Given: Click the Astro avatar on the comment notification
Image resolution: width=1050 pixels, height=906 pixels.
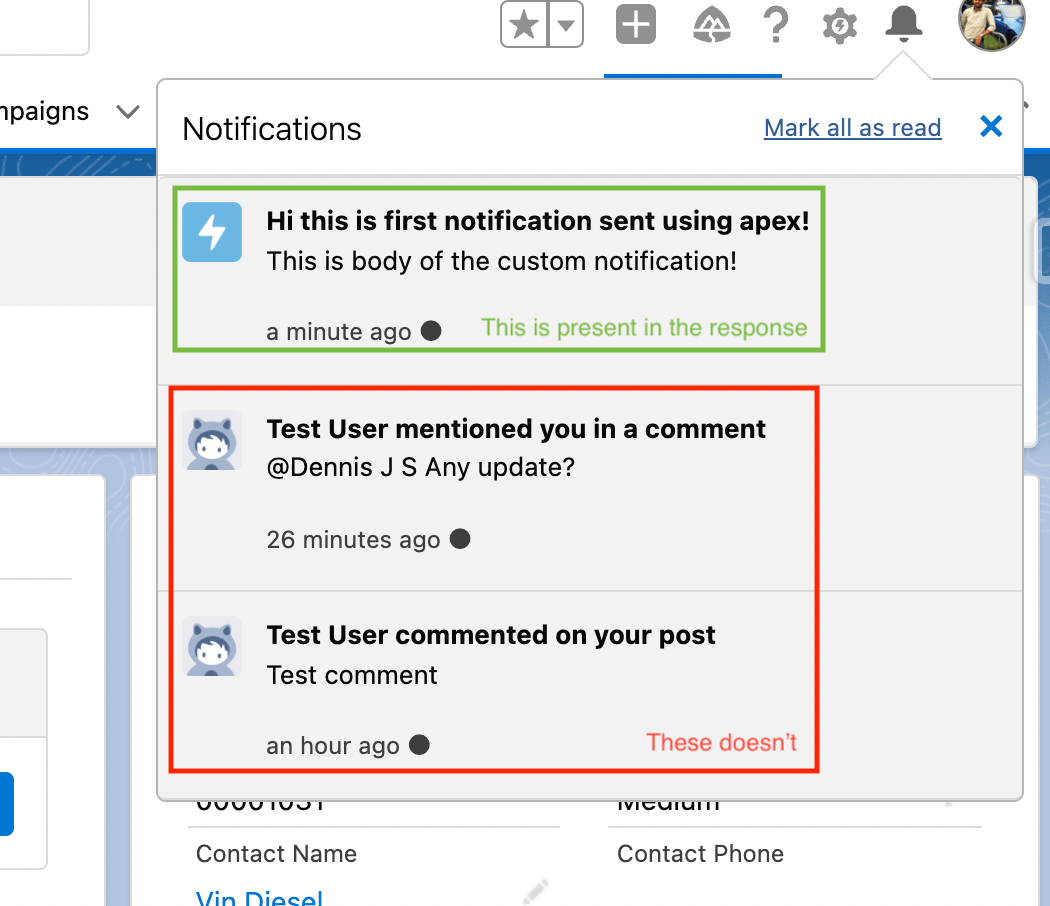Looking at the screenshot, I should point(212,646).
